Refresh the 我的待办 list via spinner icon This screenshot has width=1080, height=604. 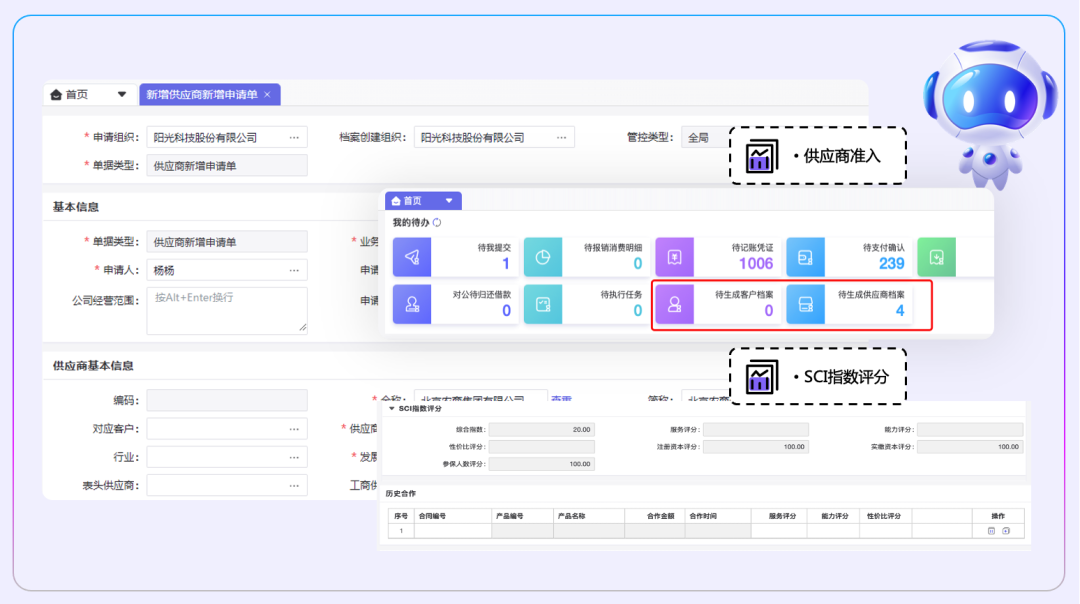[x=437, y=223]
